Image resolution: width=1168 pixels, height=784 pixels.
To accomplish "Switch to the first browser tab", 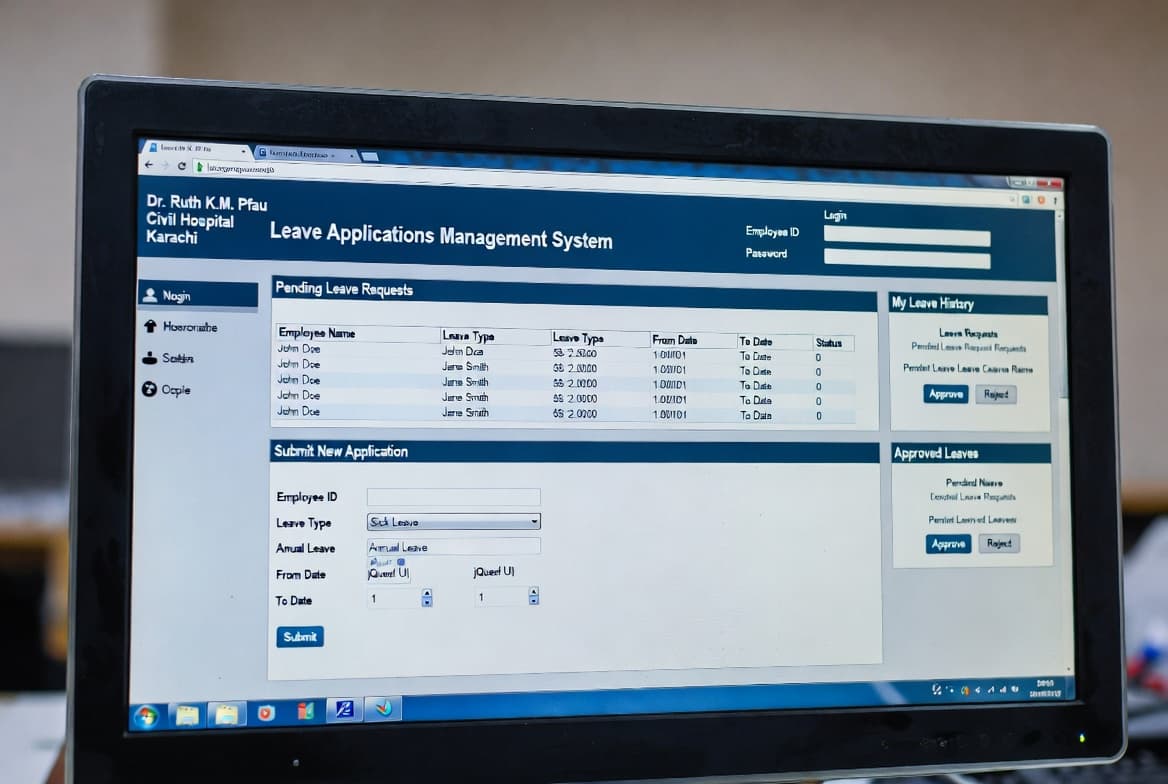I will coord(196,149).
